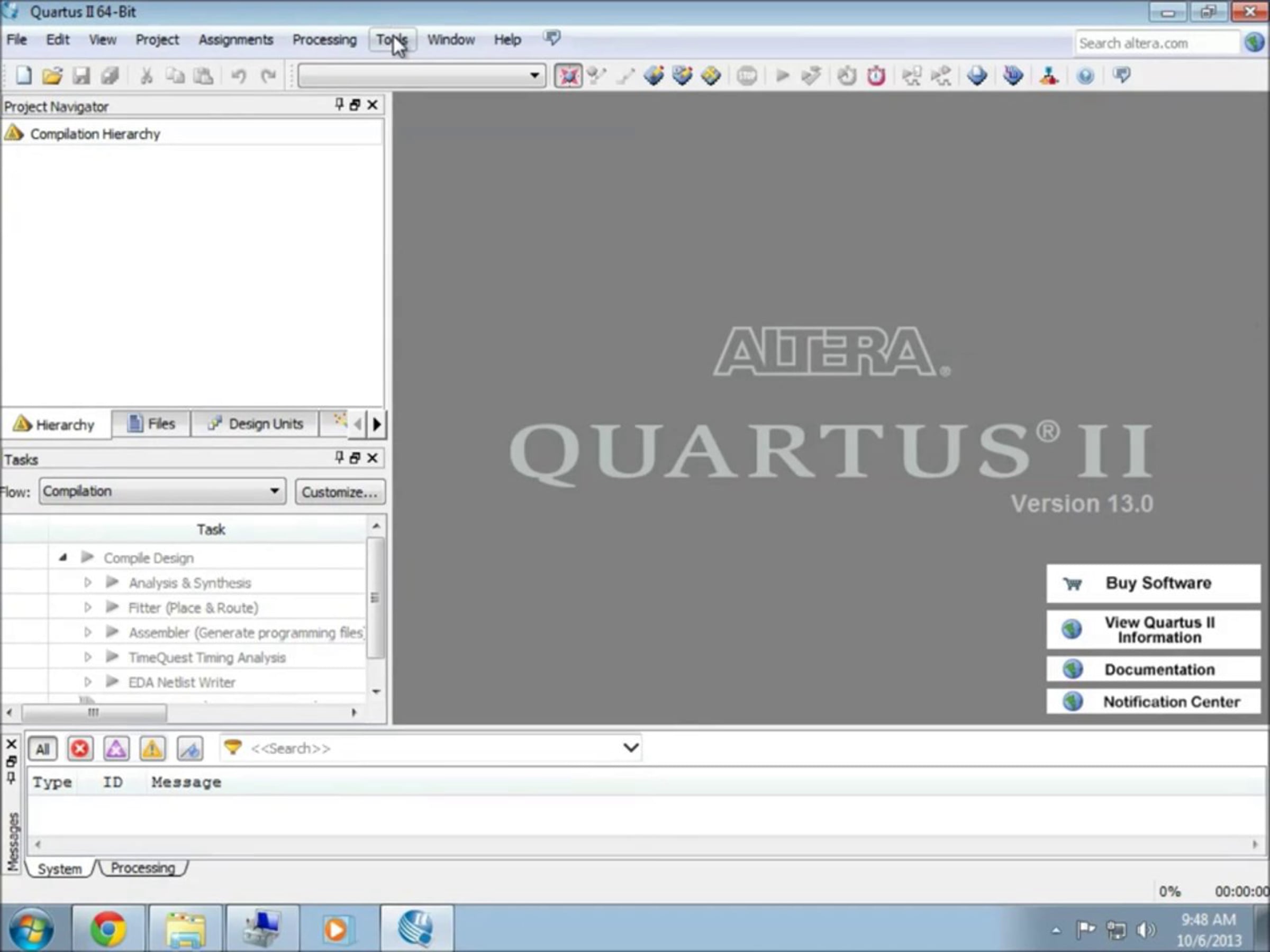Image resolution: width=1270 pixels, height=952 pixels.
Task: Switch to the Files tab
Action: tap(151, 424)
